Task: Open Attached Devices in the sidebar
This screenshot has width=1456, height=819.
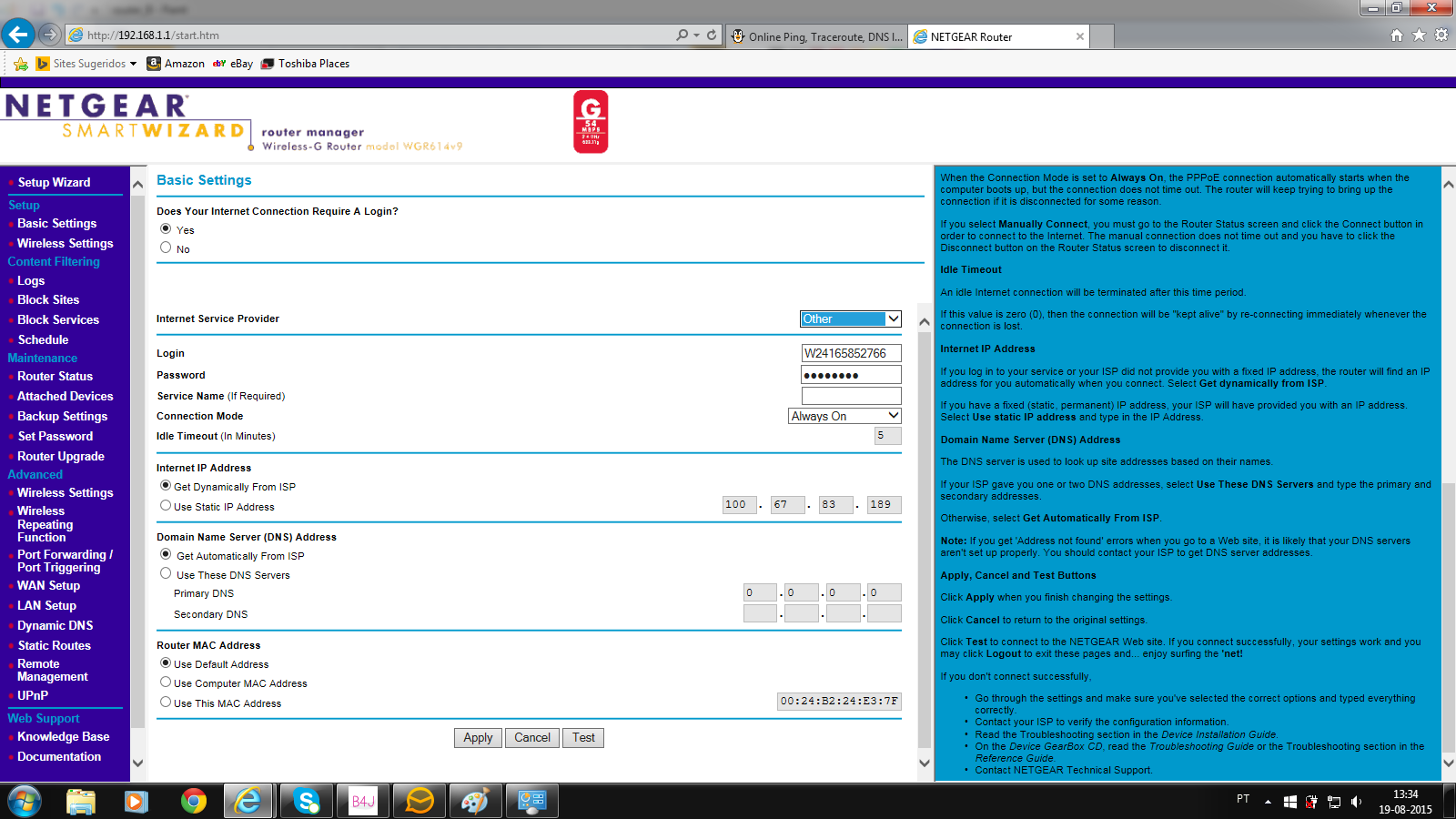Action: pyautogui.click(x=66, y=396)
